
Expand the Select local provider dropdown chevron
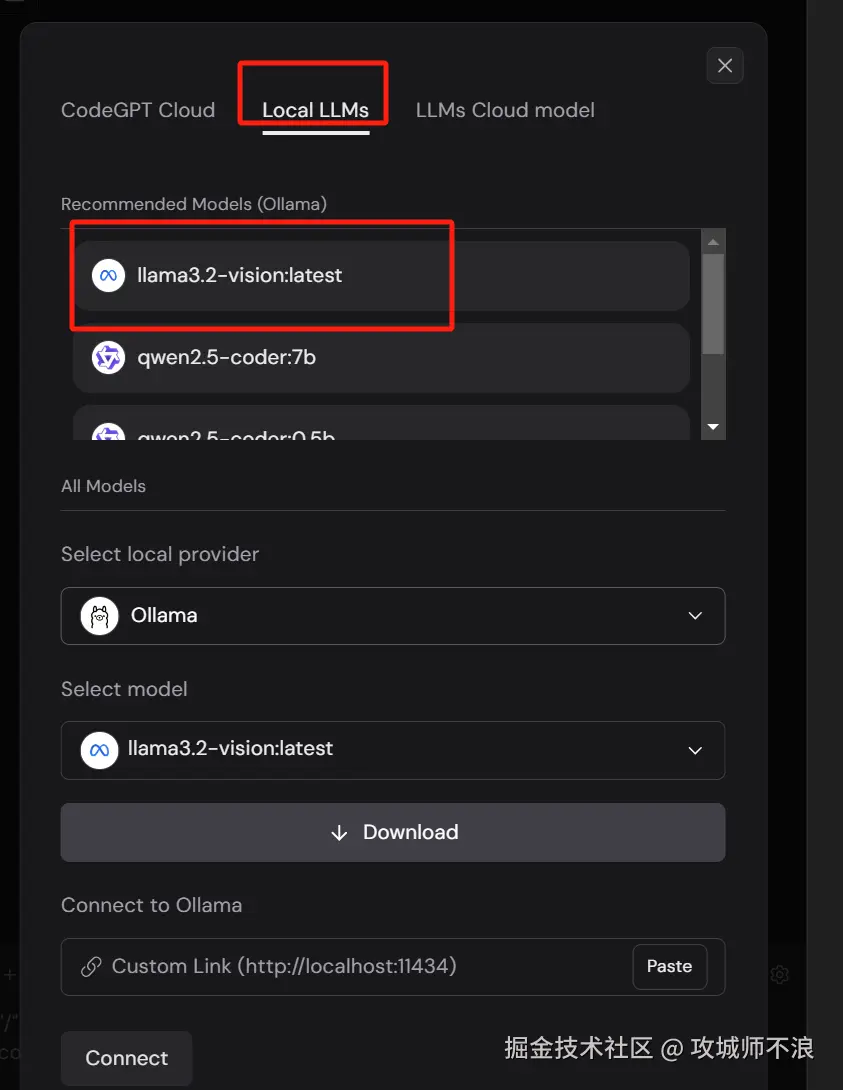tap(695, 616)
